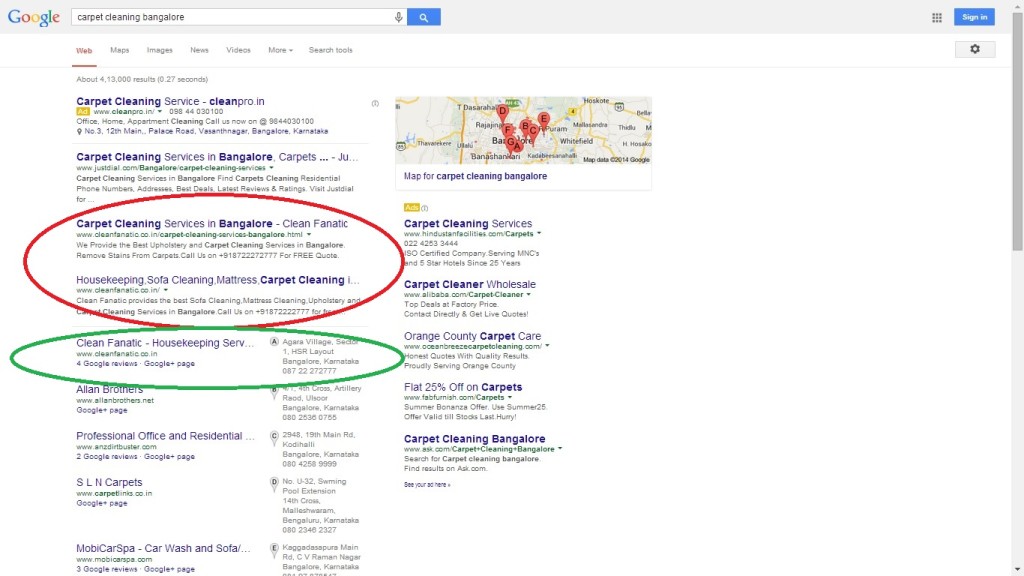Open Allan Brothers listing
This screenshot has height=576, width=1024.
(109, 389)
